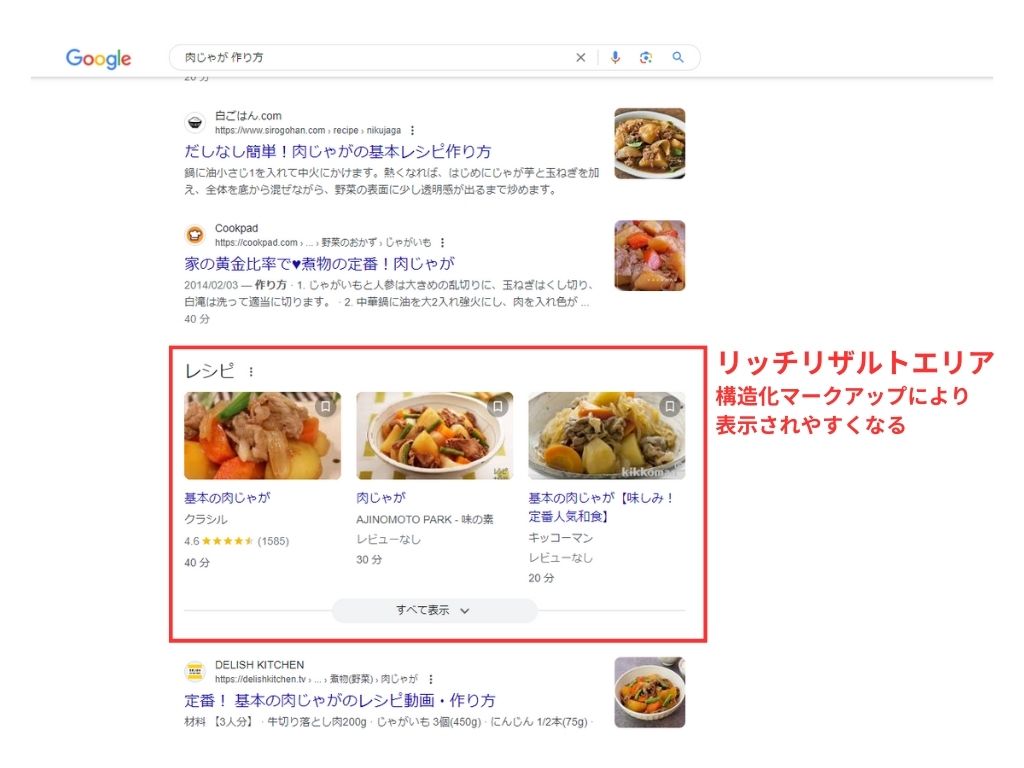Open the 定番！基本の肉じゃがのレシピ動画 link
The height and width of the screenshot is (768, 1024).
(340, 702)
